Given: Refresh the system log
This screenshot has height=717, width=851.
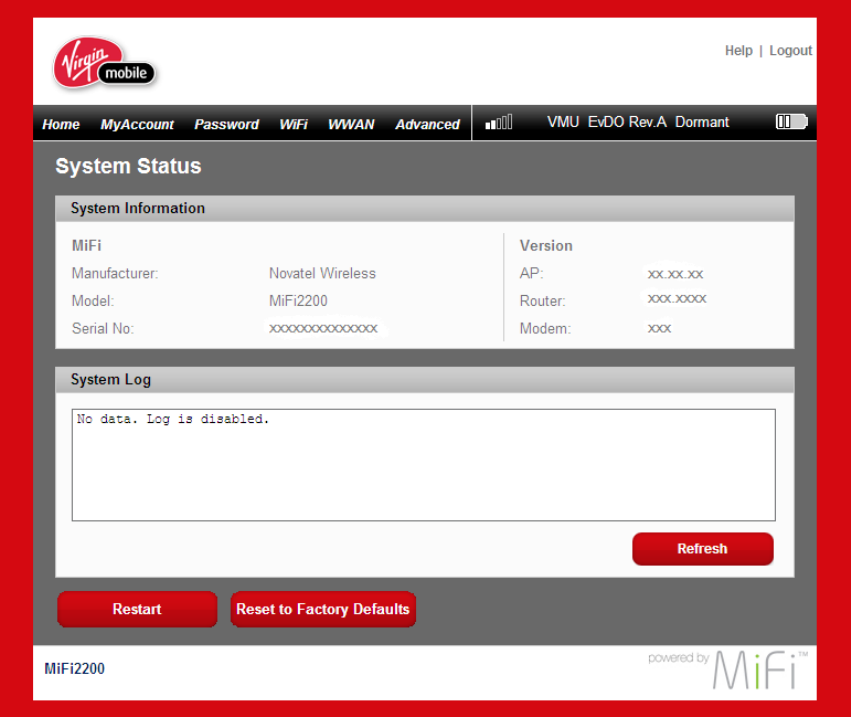Looking at the screenshot, I should 702,549.
